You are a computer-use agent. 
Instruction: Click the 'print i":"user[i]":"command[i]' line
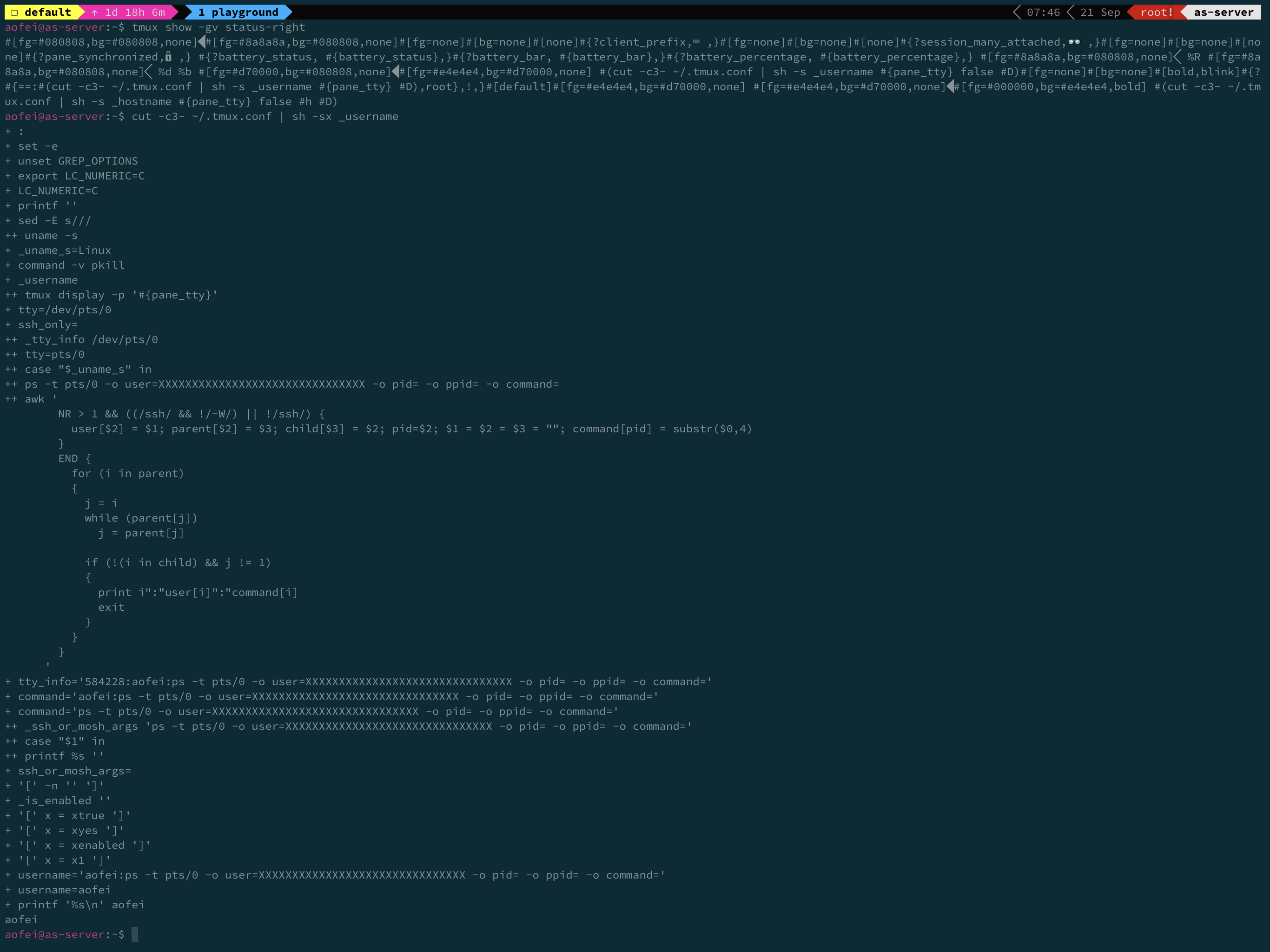tap(198, 593)
